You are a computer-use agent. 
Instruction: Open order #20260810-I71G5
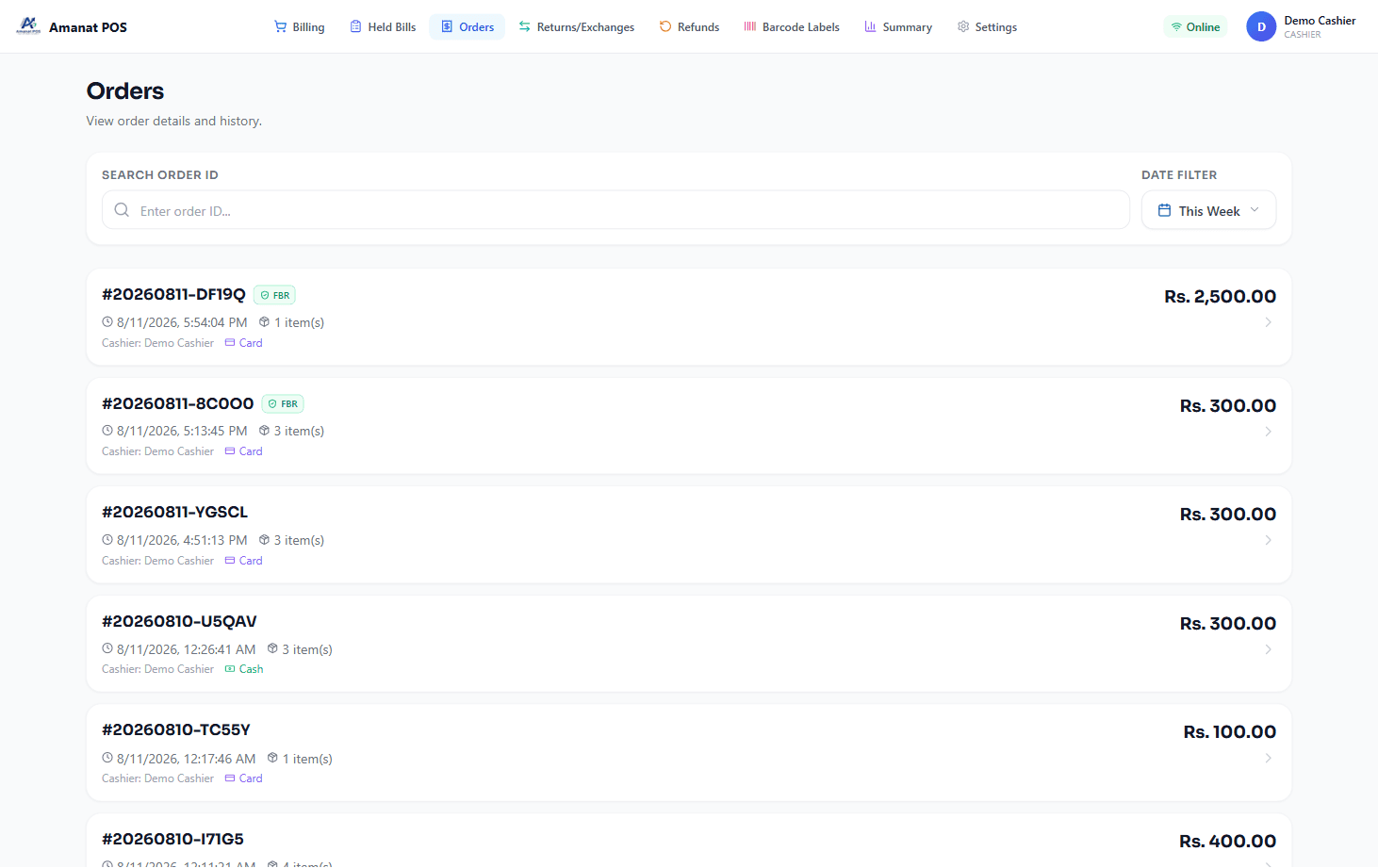tap(689, 841)
